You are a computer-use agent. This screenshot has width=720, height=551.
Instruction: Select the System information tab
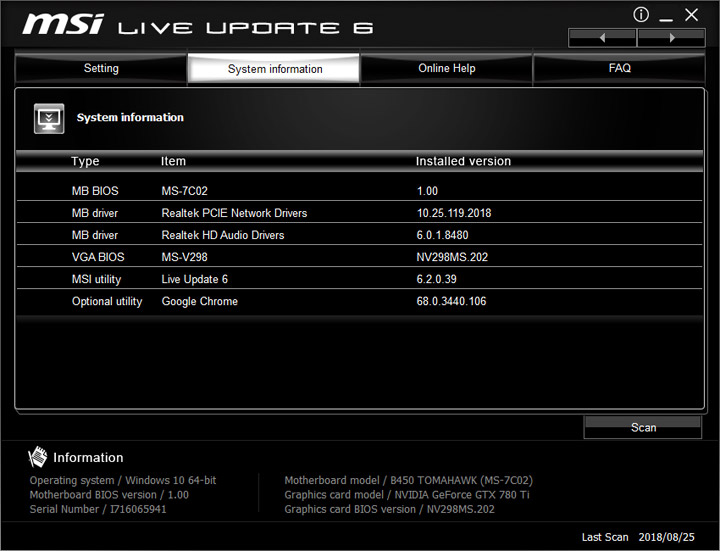[x=274, y=69]
